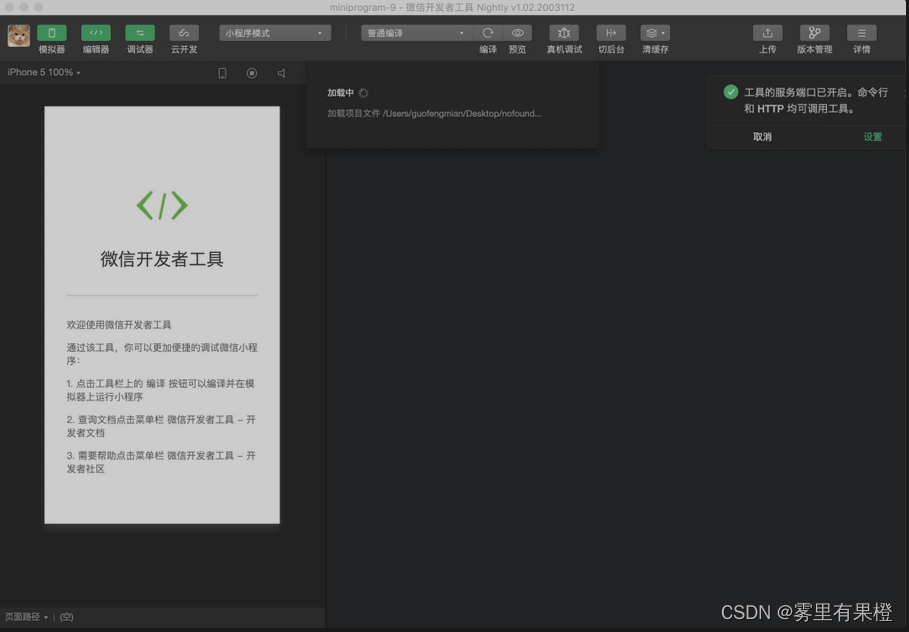Open 版本管理 version control
The image size is (909, 632).
pyautogui.click(x=815, y=33)
